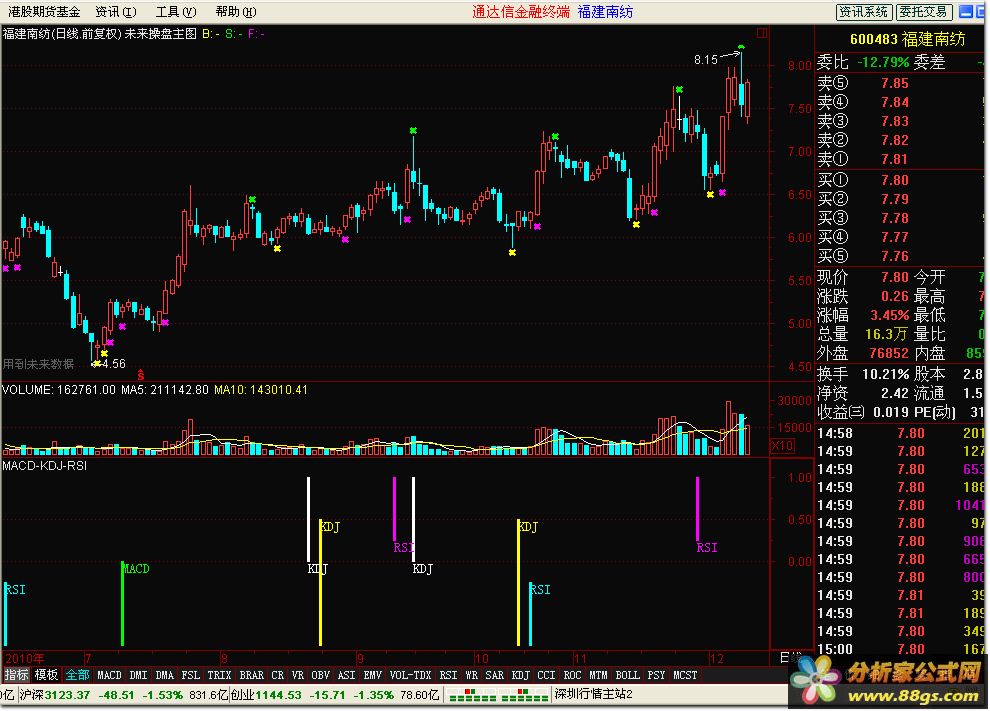Click the green MACD signal bar

122,603
